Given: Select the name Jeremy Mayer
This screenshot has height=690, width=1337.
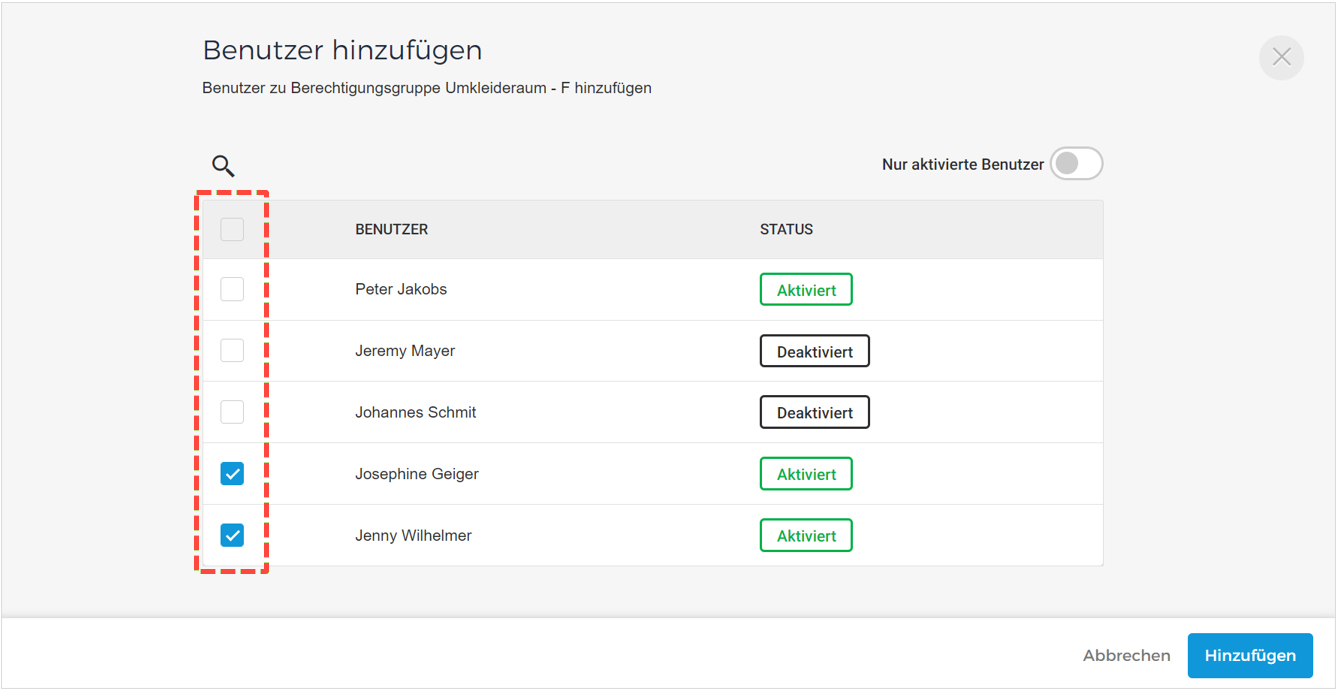Looking at the screenshot, I should (405, 351).
